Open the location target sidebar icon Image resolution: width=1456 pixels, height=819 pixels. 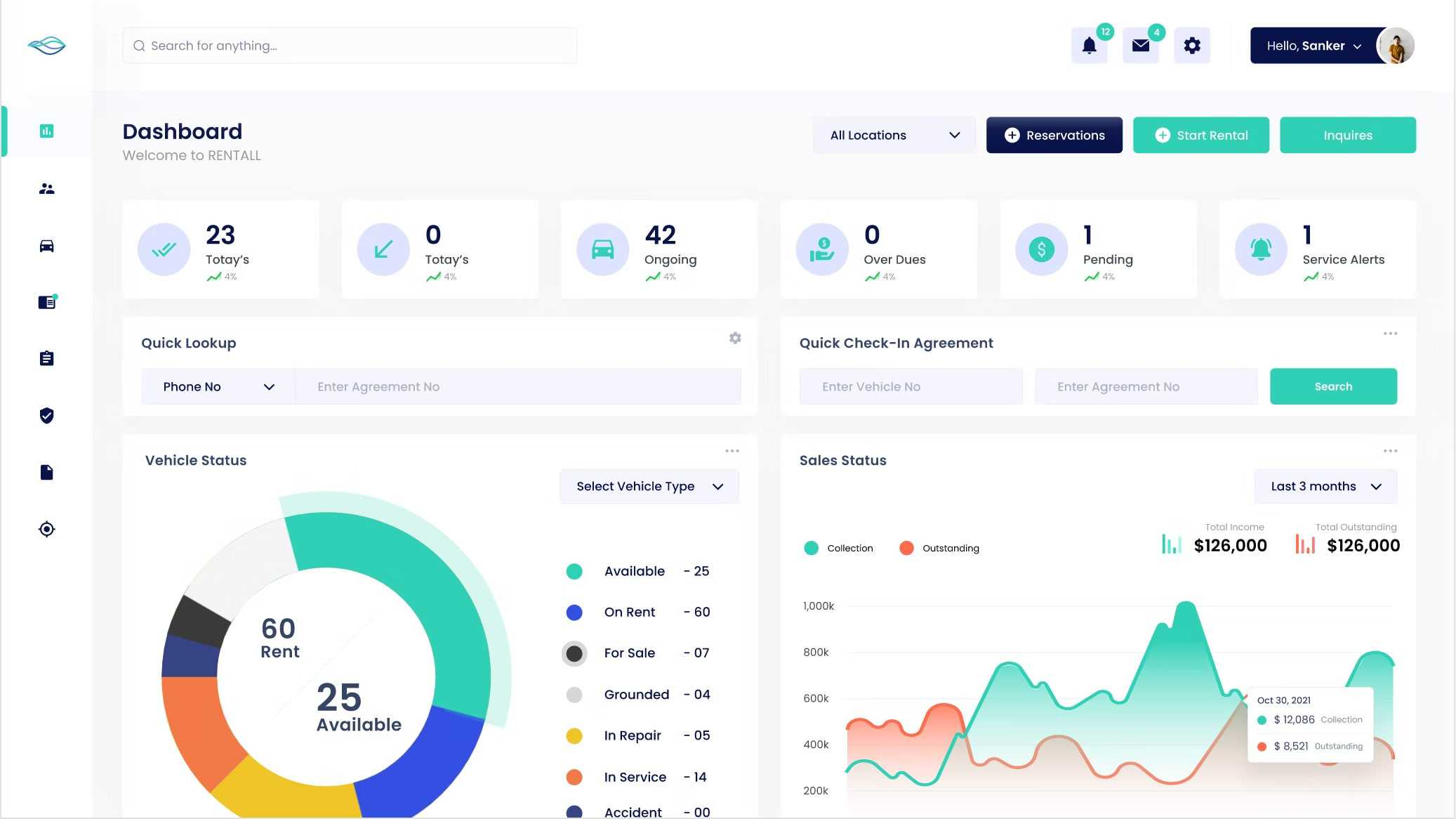[46, 529]
